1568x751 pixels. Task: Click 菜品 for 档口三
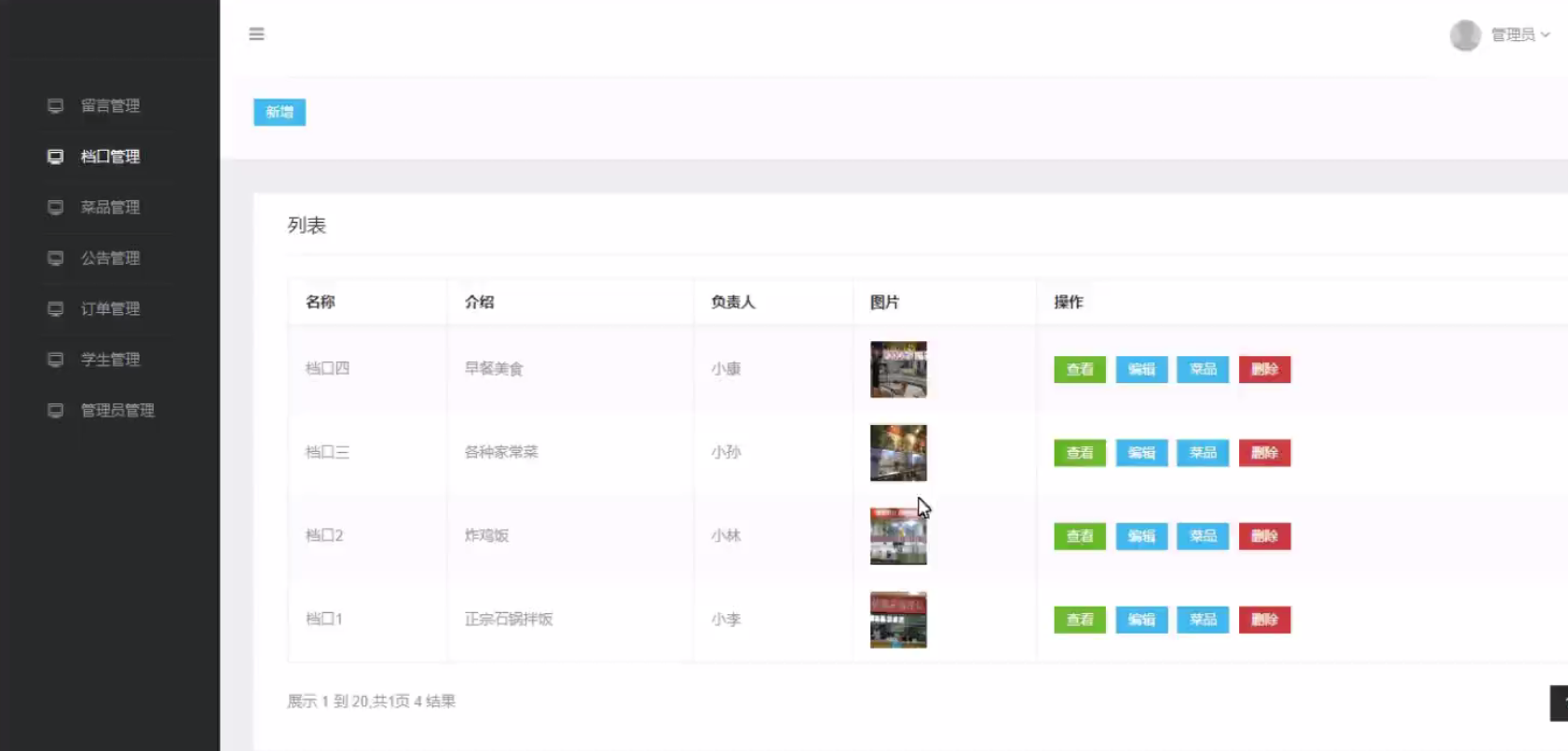pos(1203,453)
